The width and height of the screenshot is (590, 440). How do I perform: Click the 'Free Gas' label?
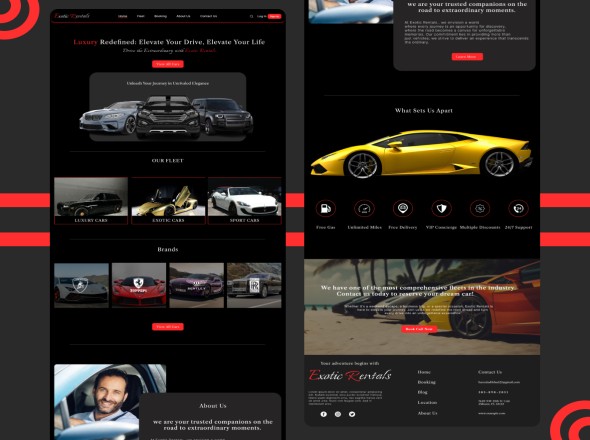(x=325, y=227)
